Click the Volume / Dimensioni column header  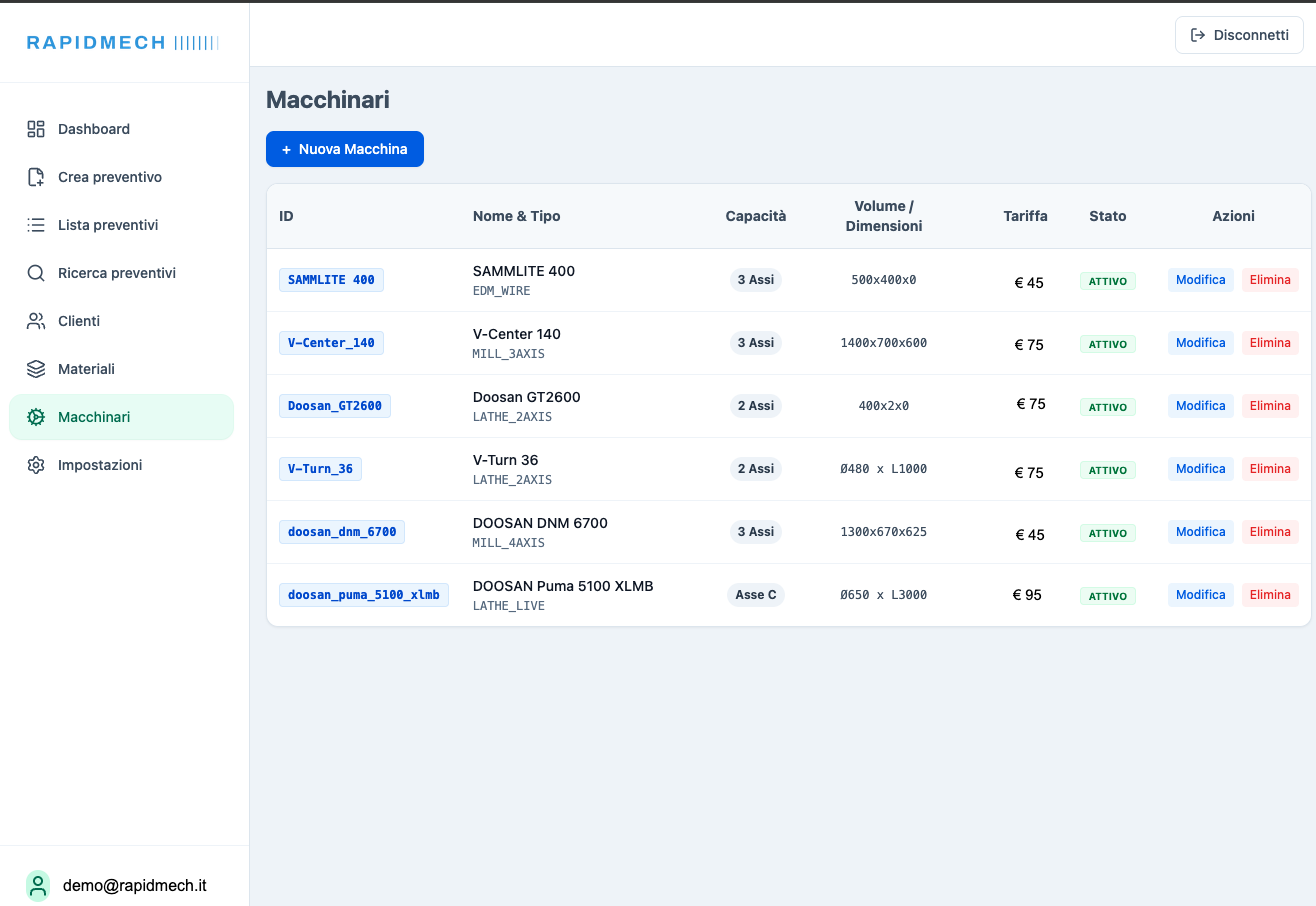[884, 216]
